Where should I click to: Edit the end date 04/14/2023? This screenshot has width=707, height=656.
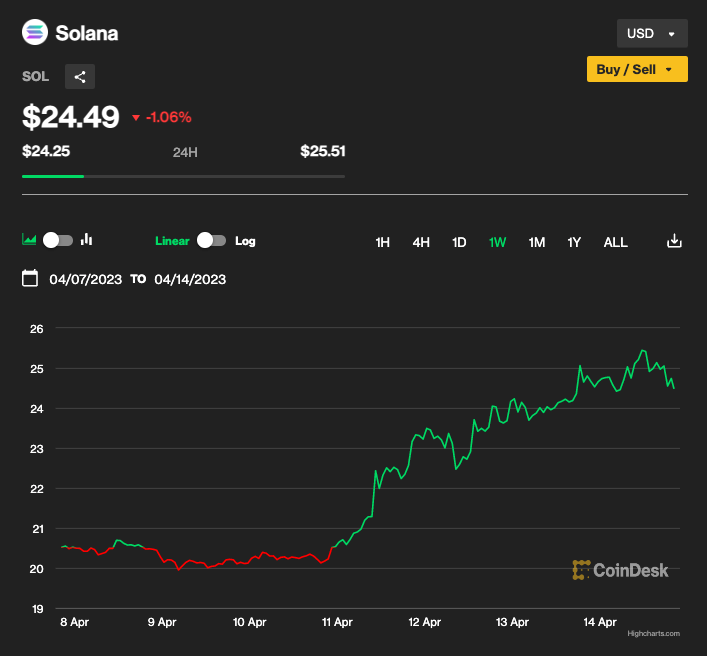tap(190, 279)
